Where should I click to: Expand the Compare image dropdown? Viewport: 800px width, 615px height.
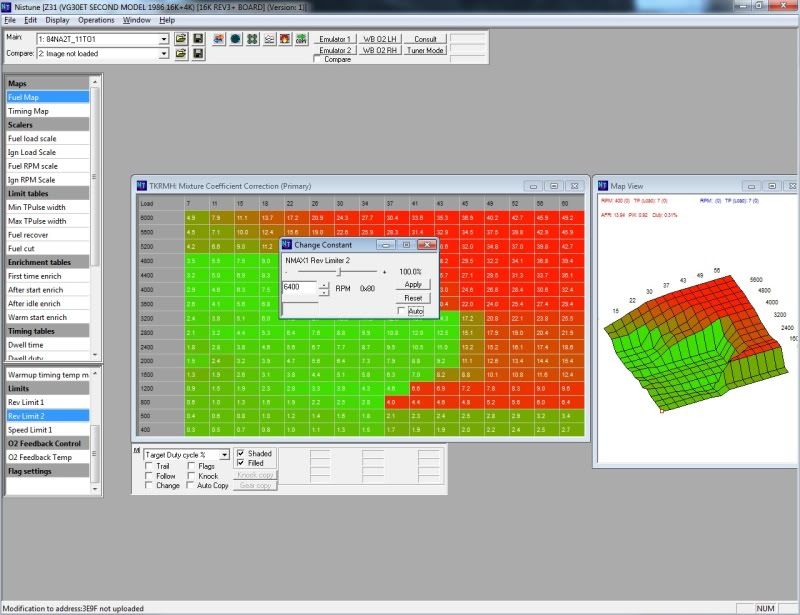click(164, 52)
